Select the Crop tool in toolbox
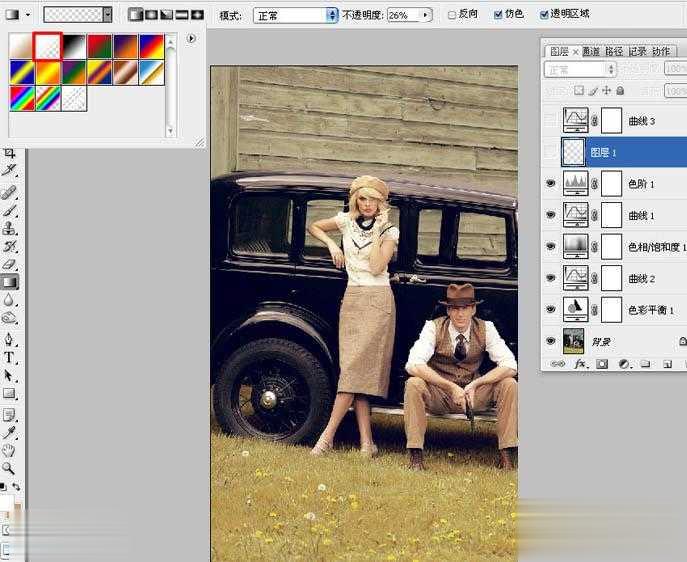The width and height of the screenshot is (687, 562). tap(10, 153)
